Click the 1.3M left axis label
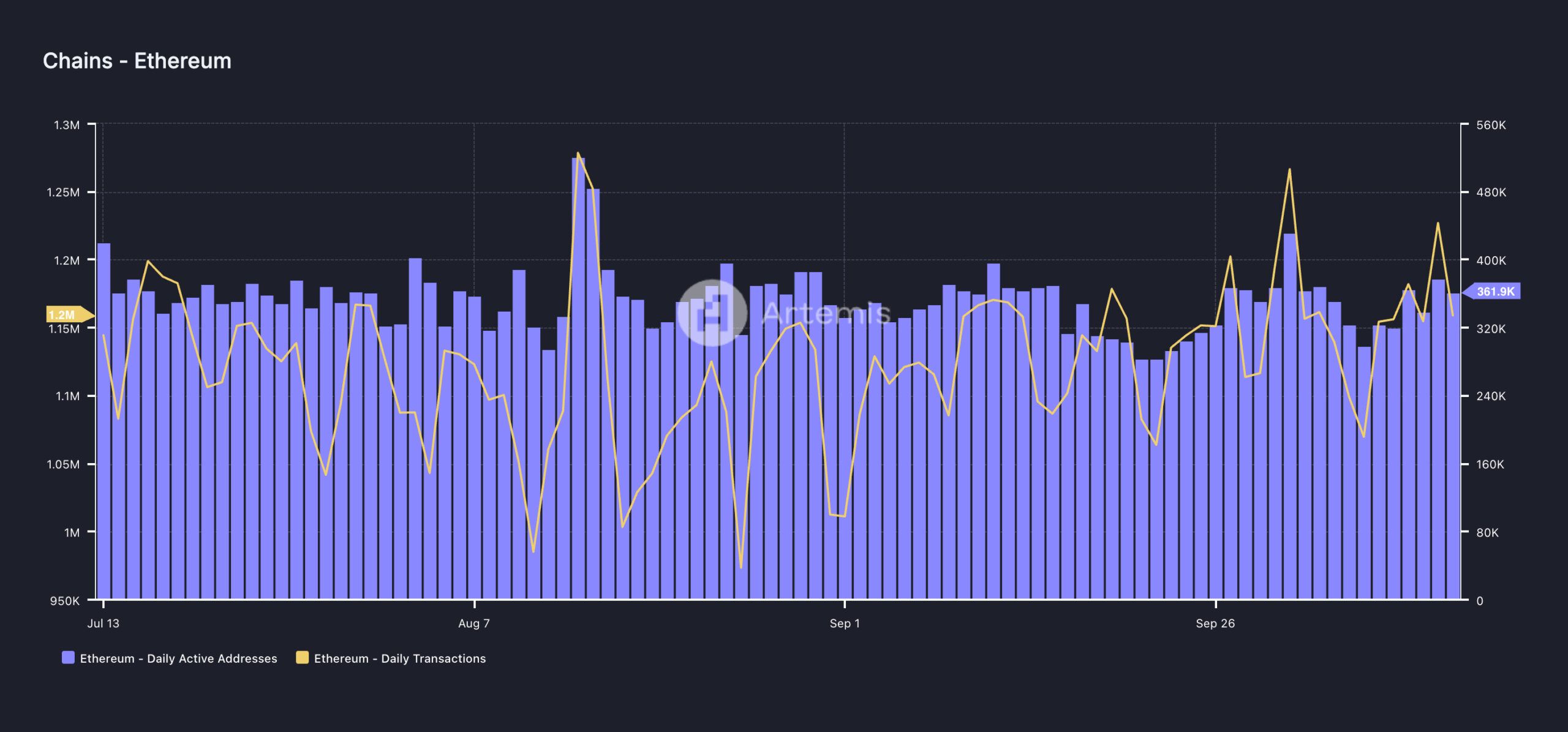Screen dimensions: 1568x732 point(67,125)
